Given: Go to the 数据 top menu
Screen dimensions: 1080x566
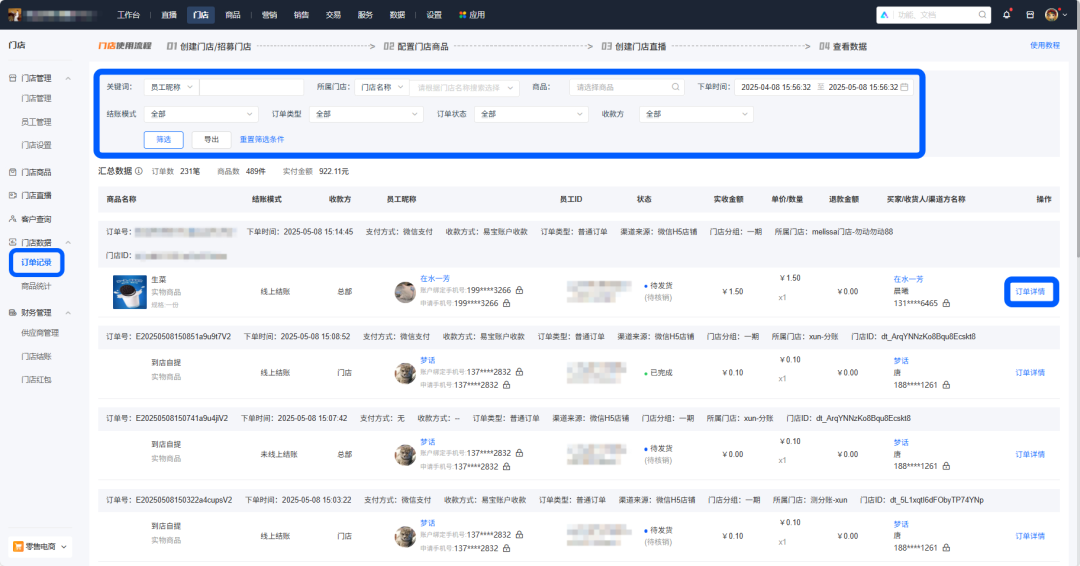Looking at the screenshot, I should click(x=397, y=14).
